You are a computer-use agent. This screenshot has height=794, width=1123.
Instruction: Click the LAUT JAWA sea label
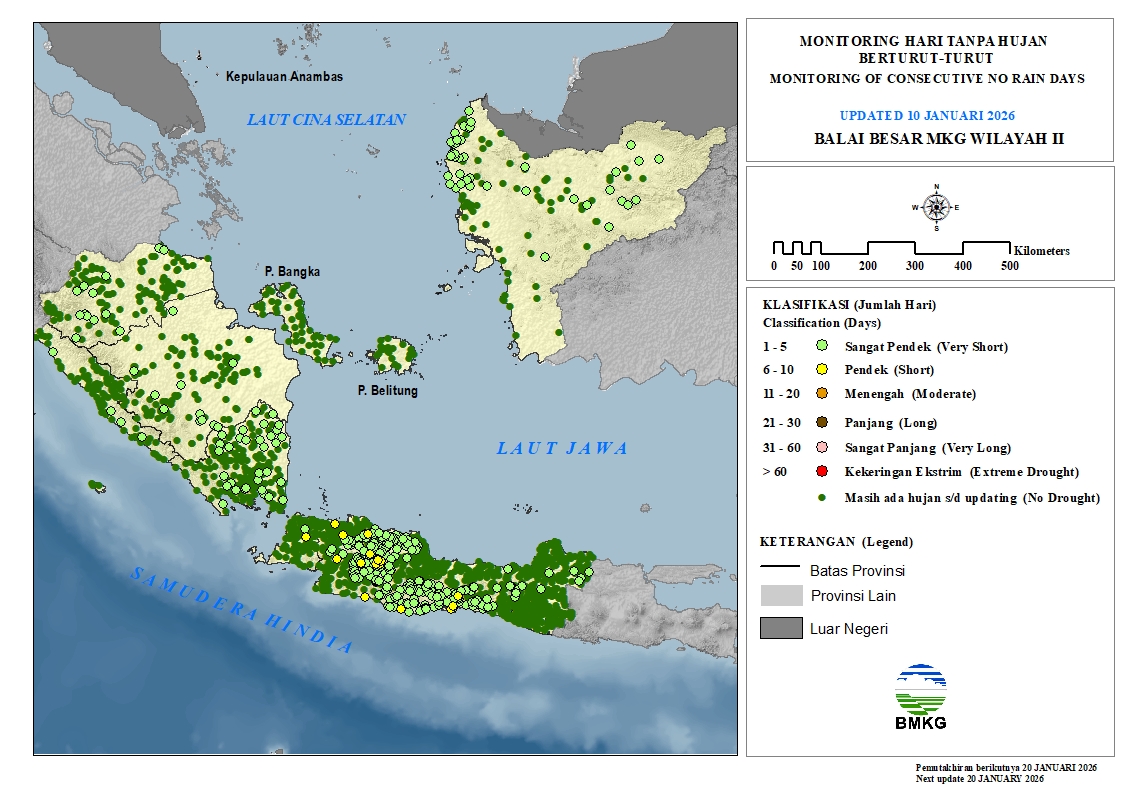point(562,449)
